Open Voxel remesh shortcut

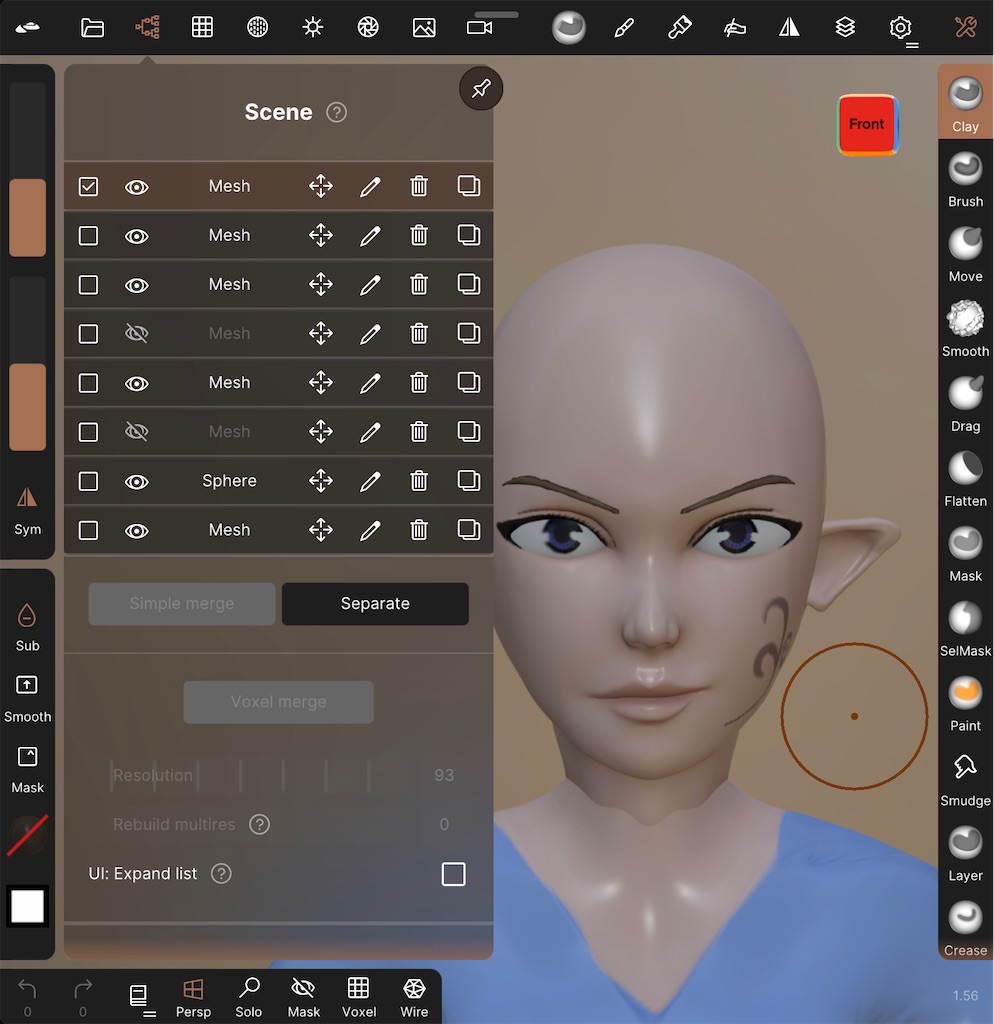pyautogui.click(x=359, y=997)
